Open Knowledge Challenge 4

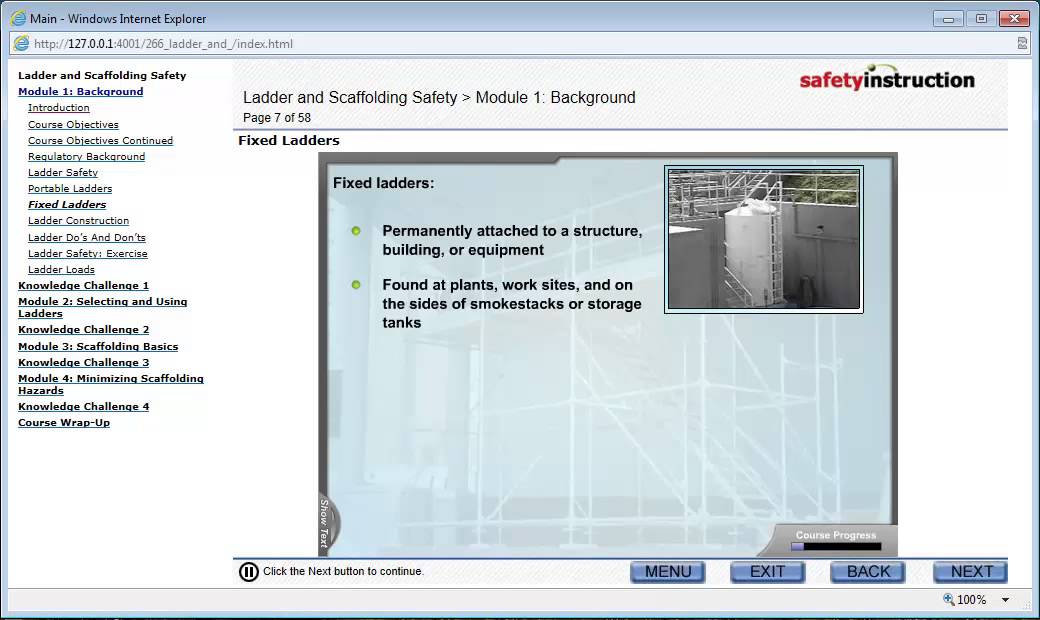(84, 406)
